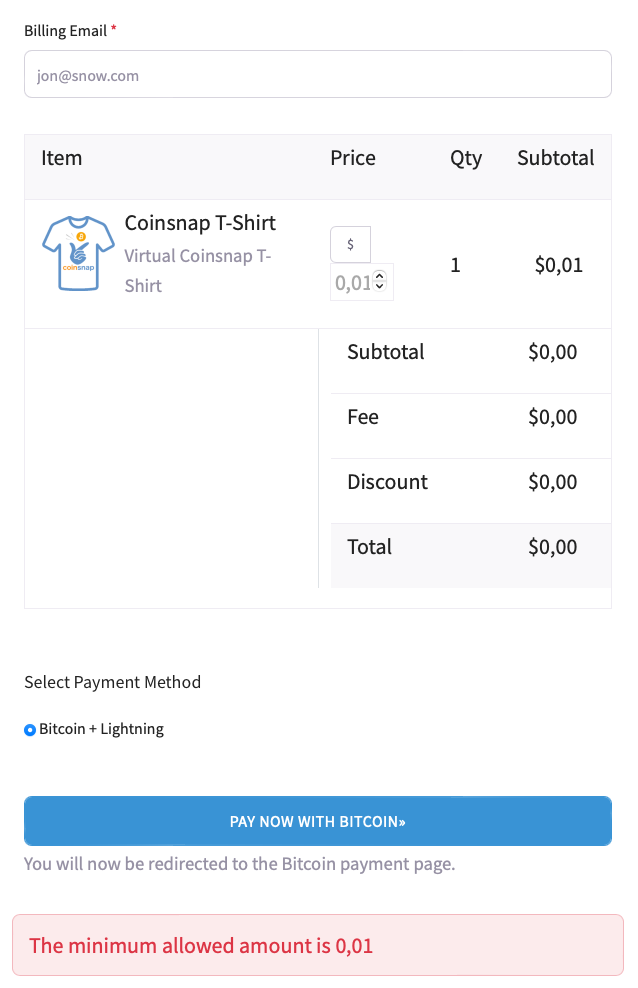
Task: Increase price with the stepper up arrow
Action: coord(380,276)
